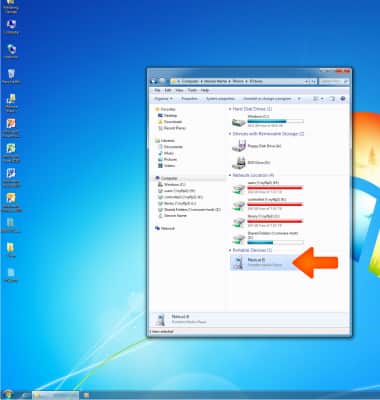The height and width of the screenshot is (400, 380).
Task: Click the Explorer address bar path
Action: tap(237, 81)
